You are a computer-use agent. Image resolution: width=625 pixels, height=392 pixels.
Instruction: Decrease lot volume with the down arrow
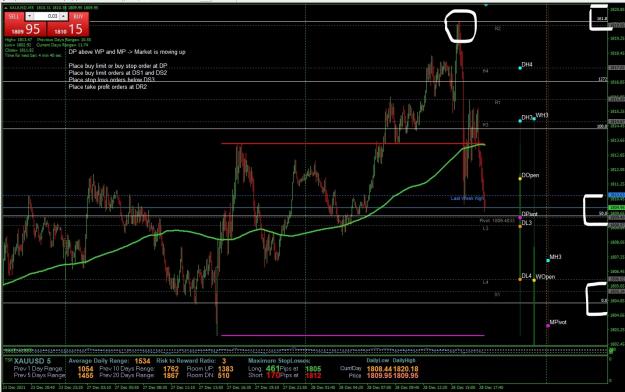pyautogui.click(x=29, y=16)
